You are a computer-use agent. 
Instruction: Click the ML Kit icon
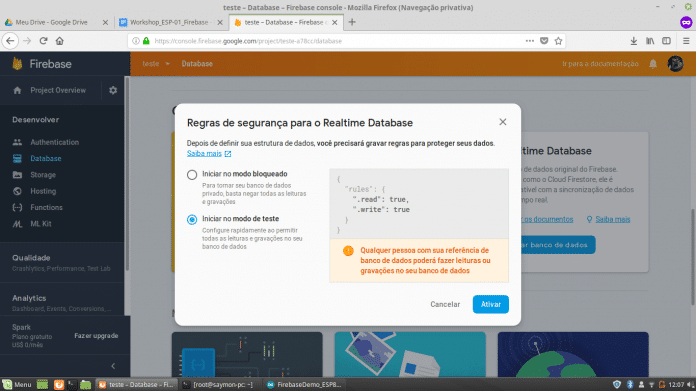tap(17, 224)
